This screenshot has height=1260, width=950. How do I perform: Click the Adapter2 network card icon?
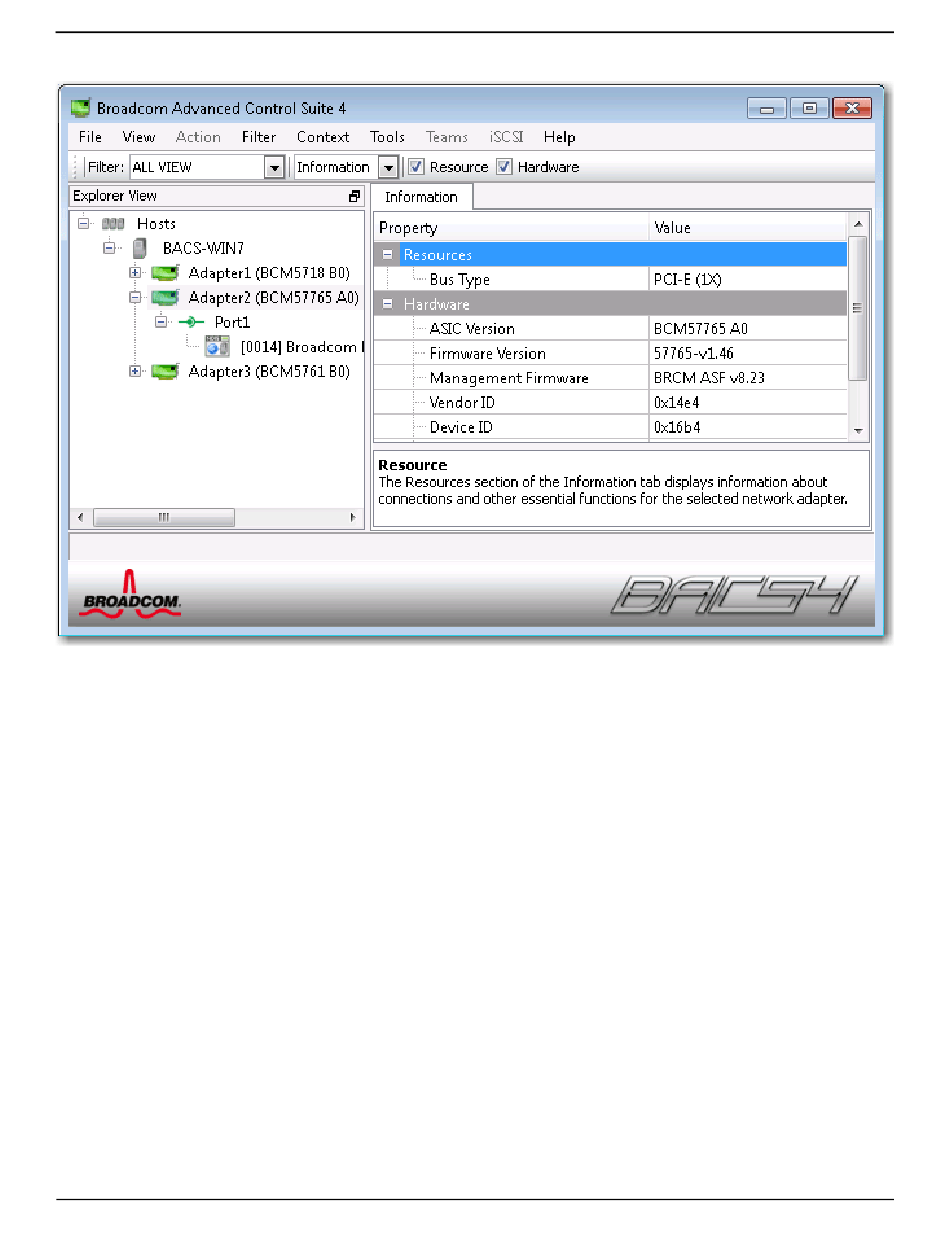[165, 298]
